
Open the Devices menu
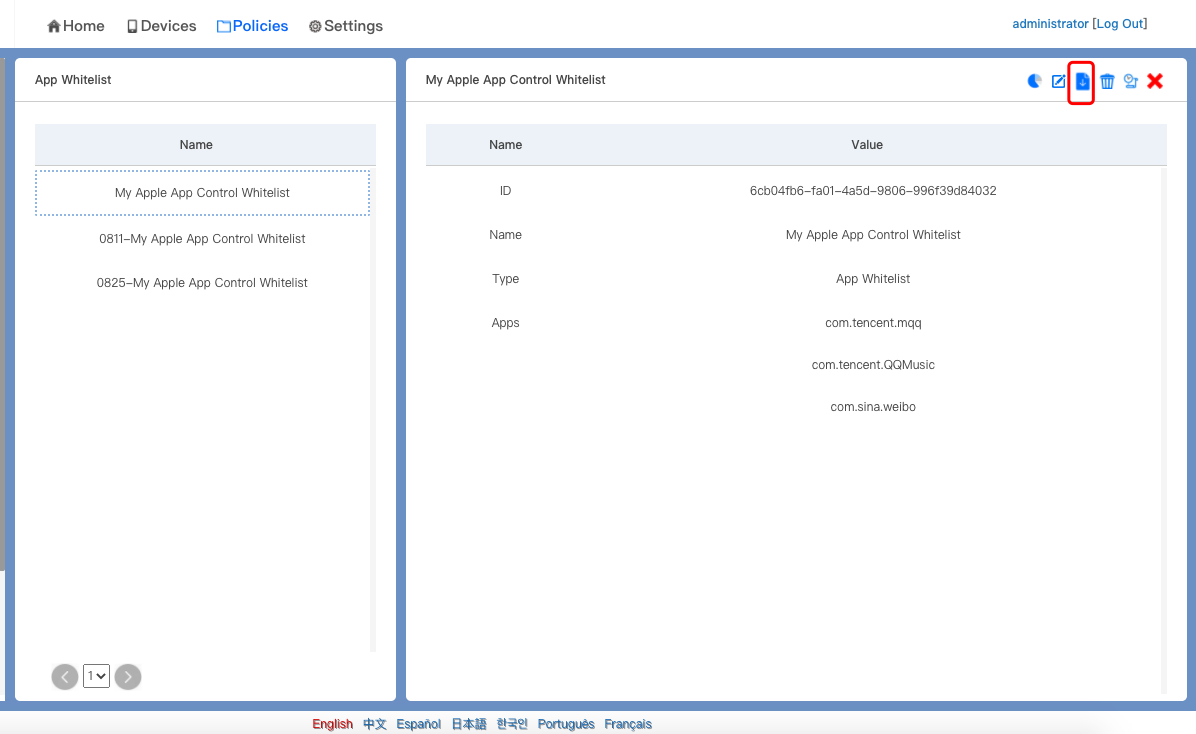pos(161,26)
